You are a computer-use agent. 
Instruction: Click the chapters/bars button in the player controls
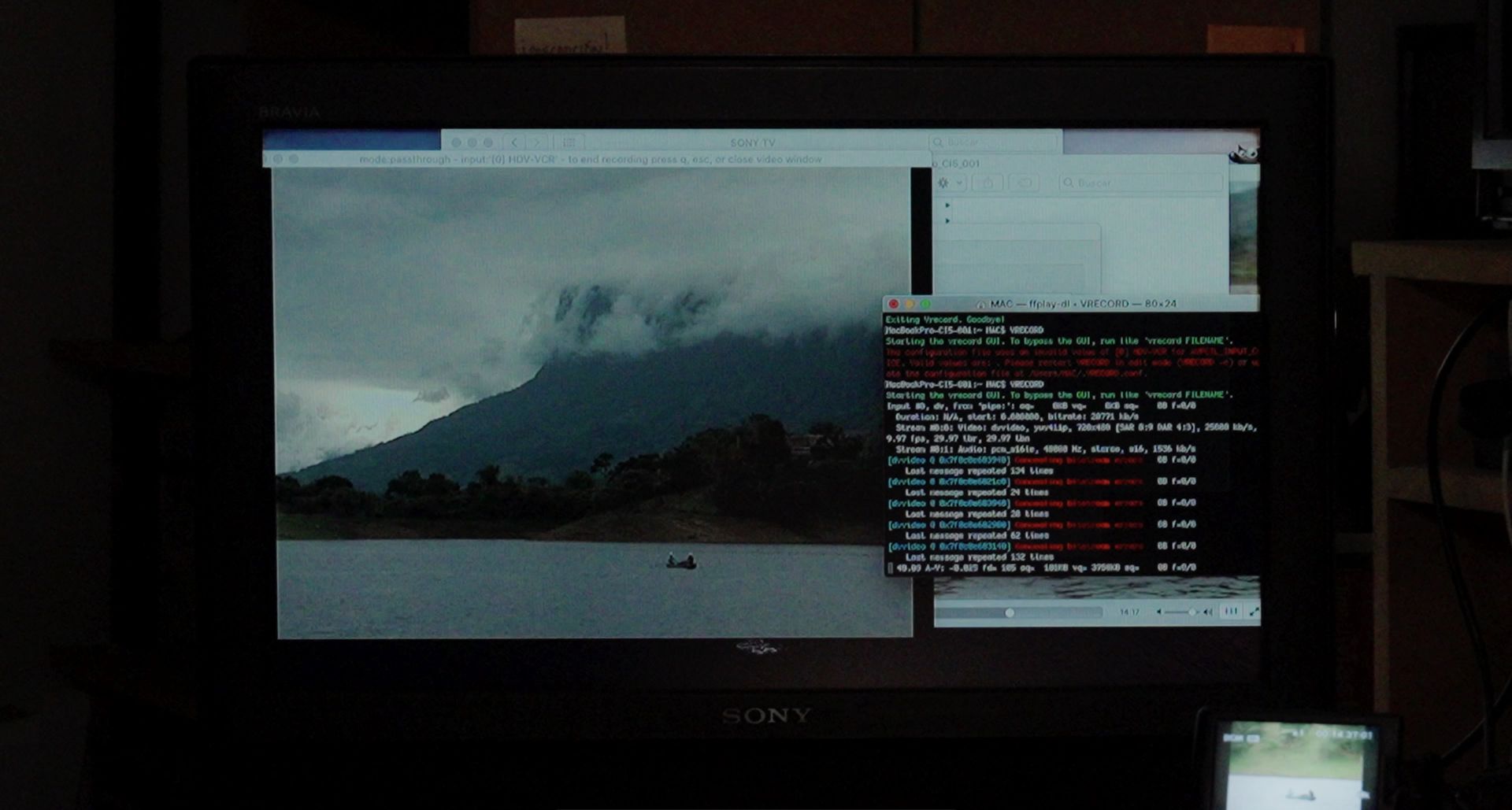[1231, 612]
